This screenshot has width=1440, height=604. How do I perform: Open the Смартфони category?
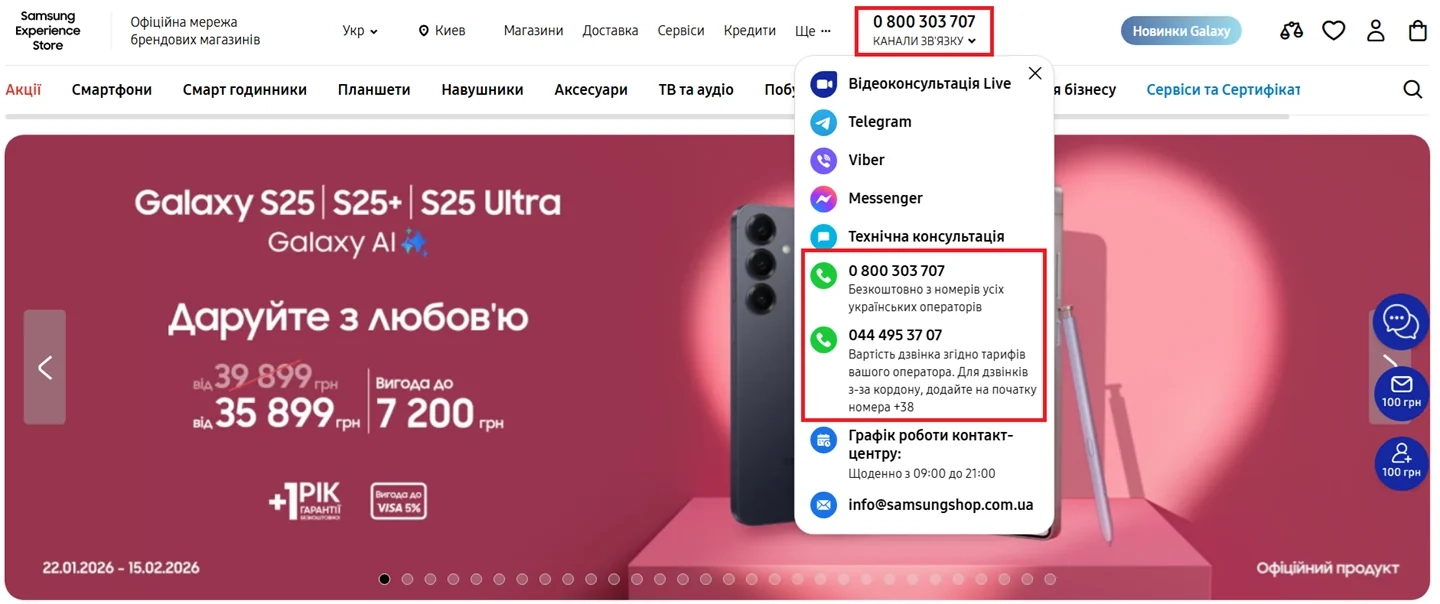point(112,90)
